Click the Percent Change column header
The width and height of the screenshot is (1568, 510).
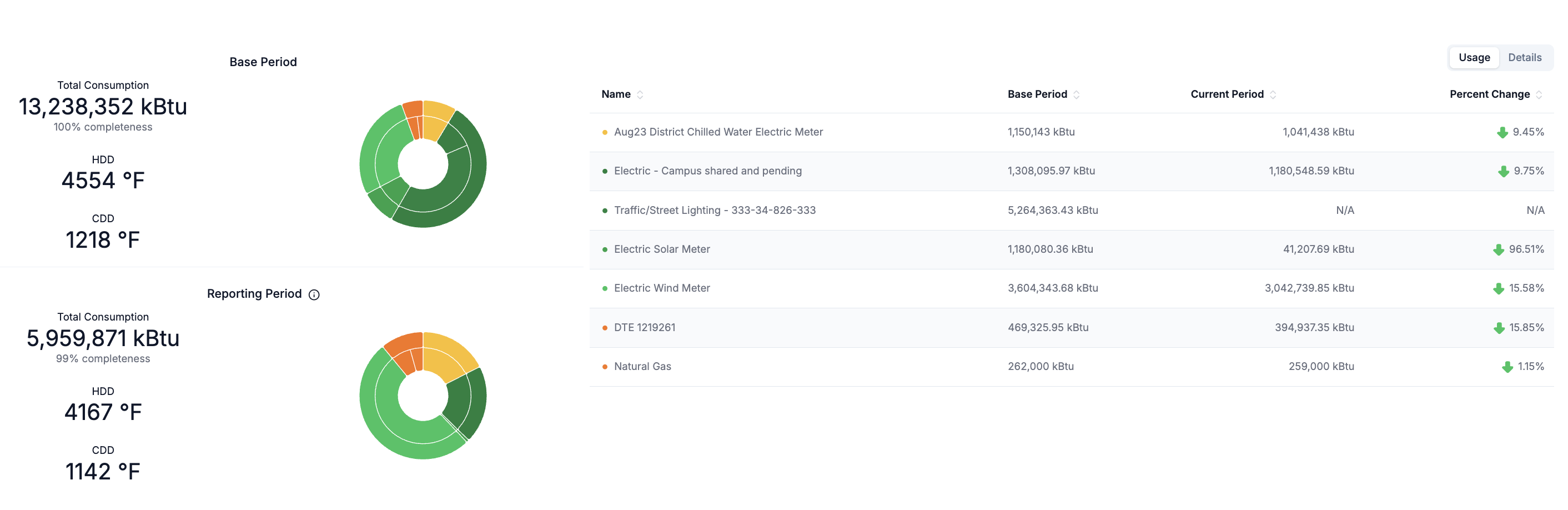tap(1489, 94)
